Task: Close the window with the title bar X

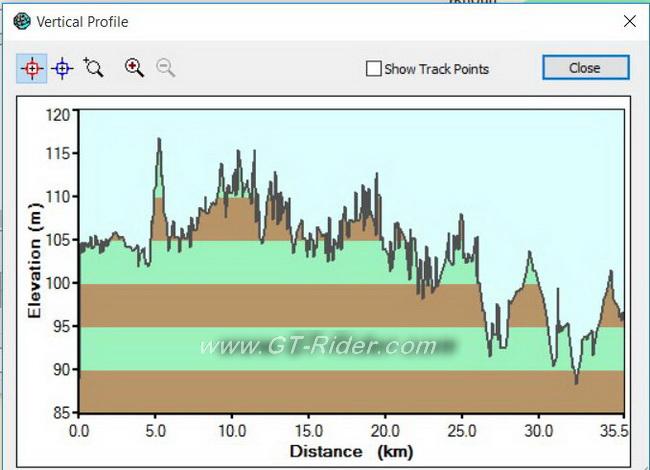Action: point(629,21)
